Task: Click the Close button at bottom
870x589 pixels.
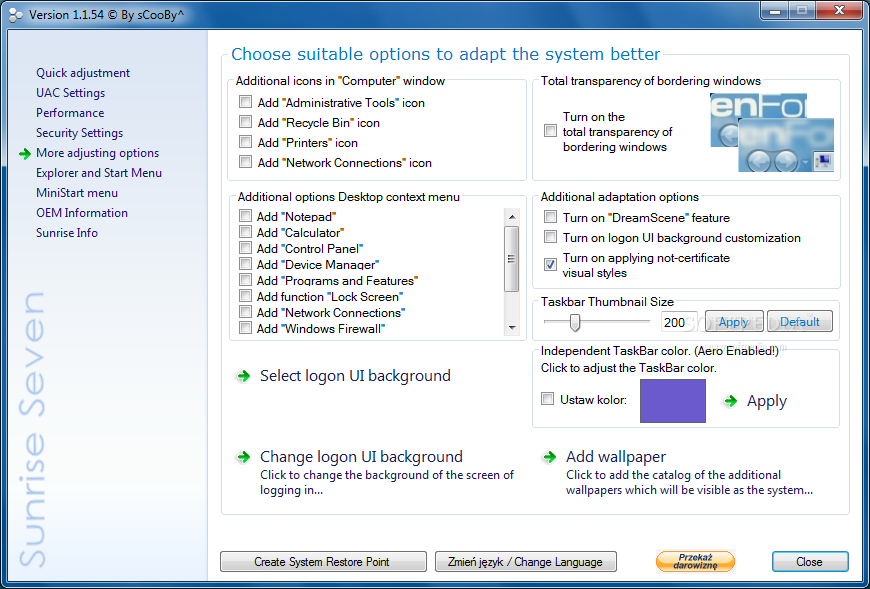Action: (x=810, y=562)
